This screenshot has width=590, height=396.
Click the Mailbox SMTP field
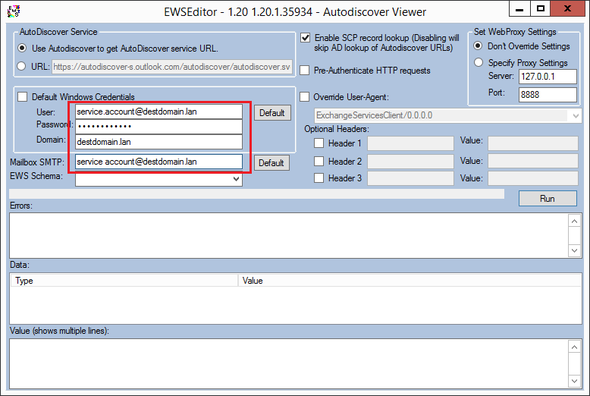pos(159,161)
